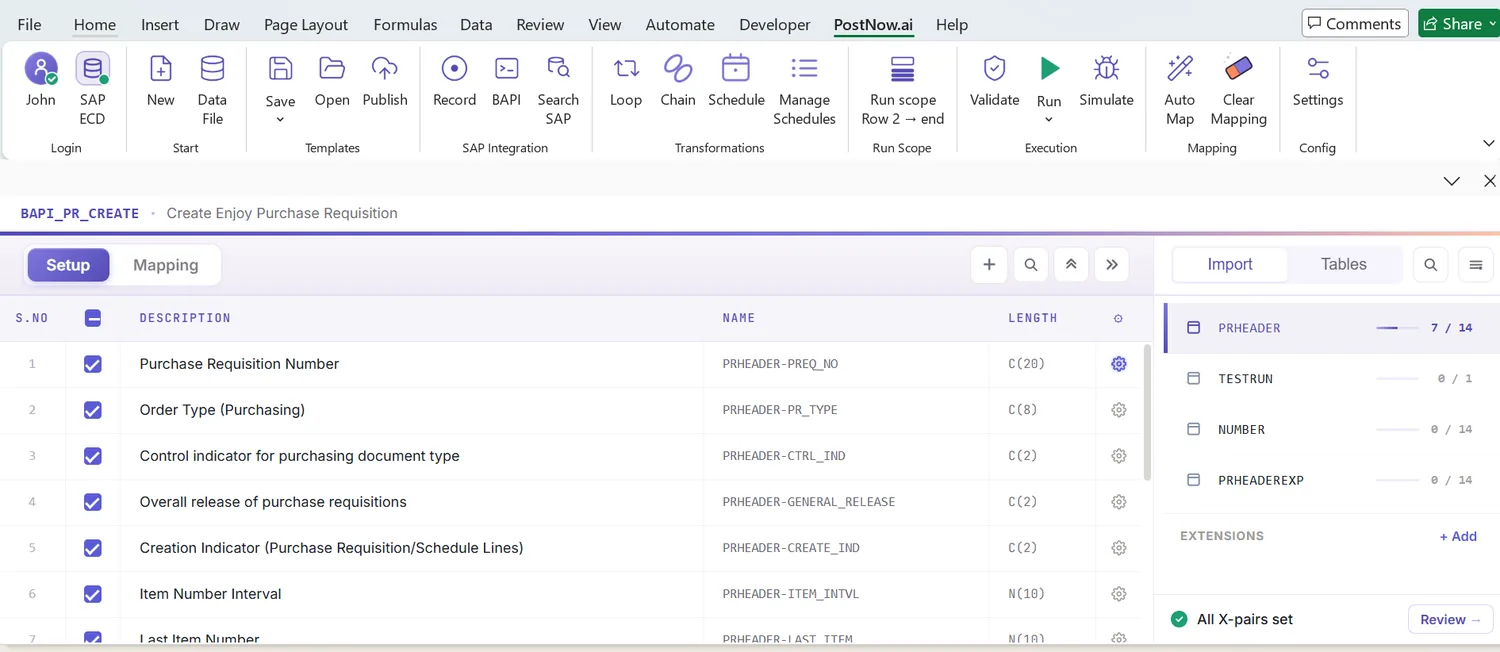Click the + Add extensions link
This screenshot has width=1500, height=652.
(1458, 536)
